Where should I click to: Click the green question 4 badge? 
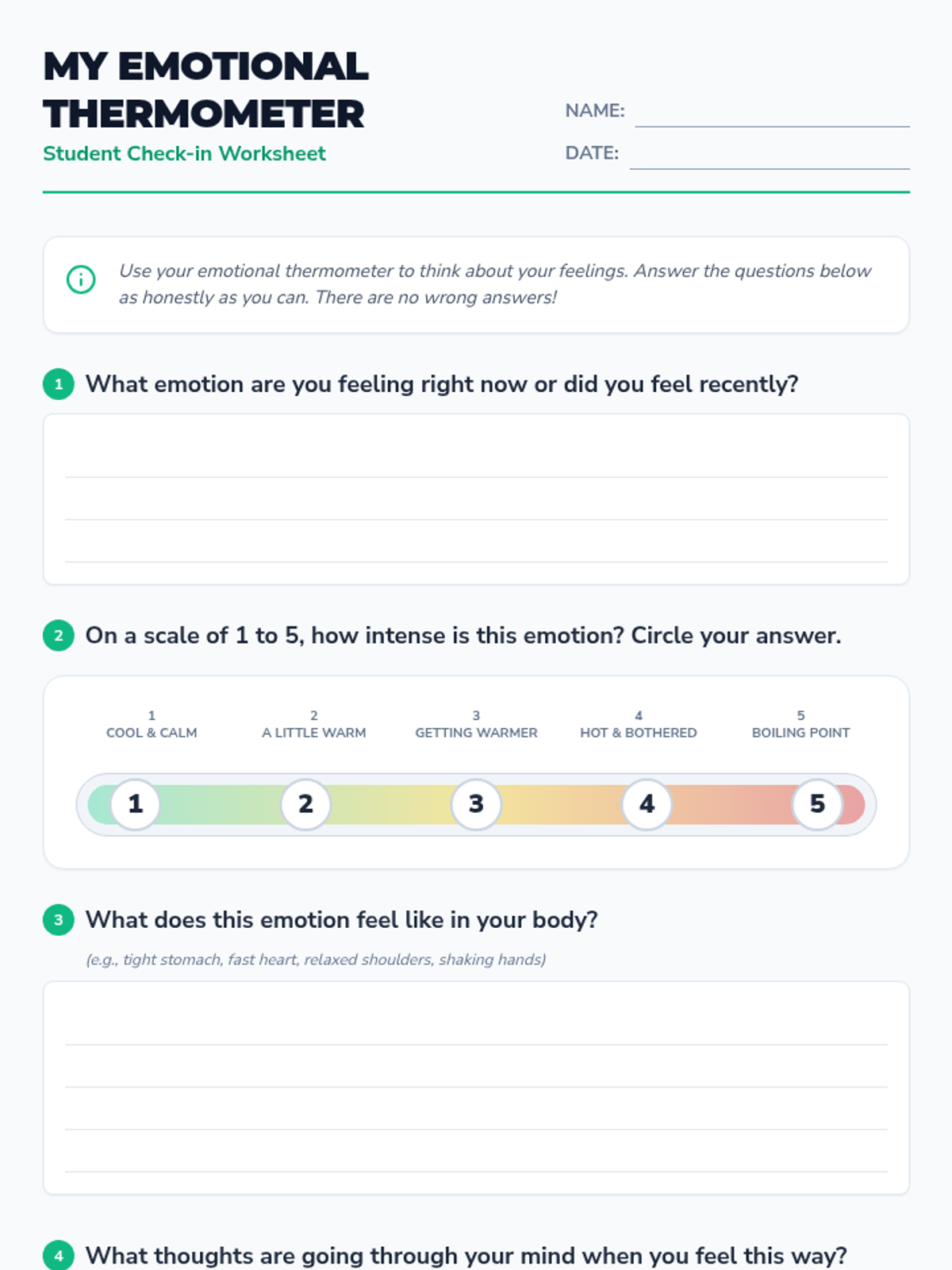[x=59, y=1256]
